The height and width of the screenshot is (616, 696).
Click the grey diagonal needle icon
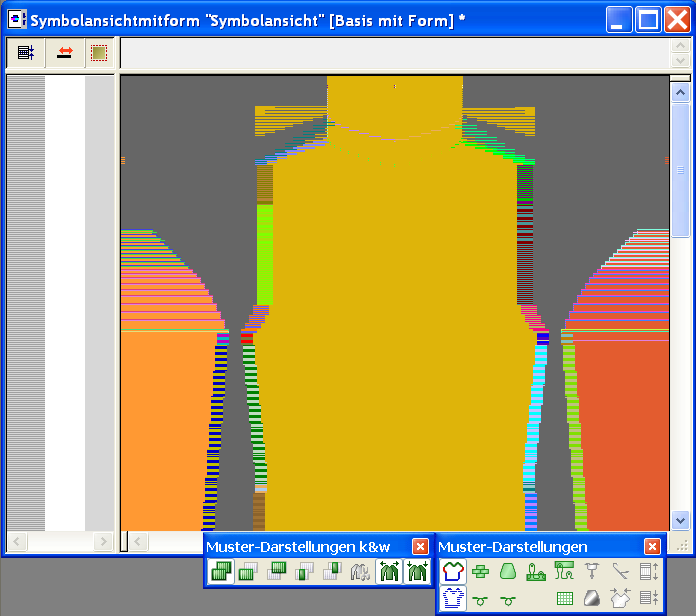pos(620,571)
